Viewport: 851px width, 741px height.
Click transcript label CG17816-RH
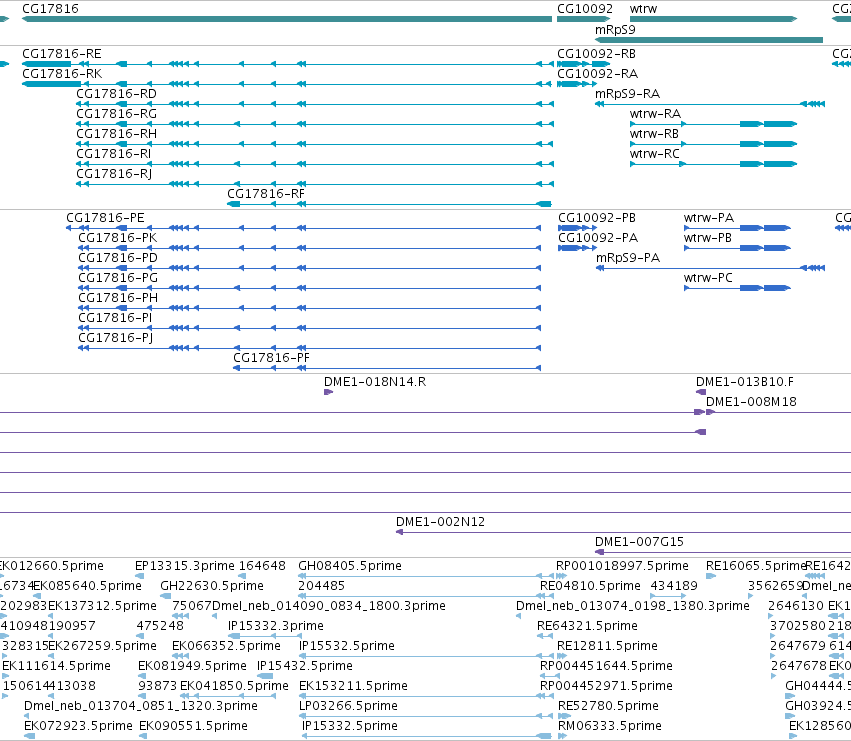click(117, 134)
